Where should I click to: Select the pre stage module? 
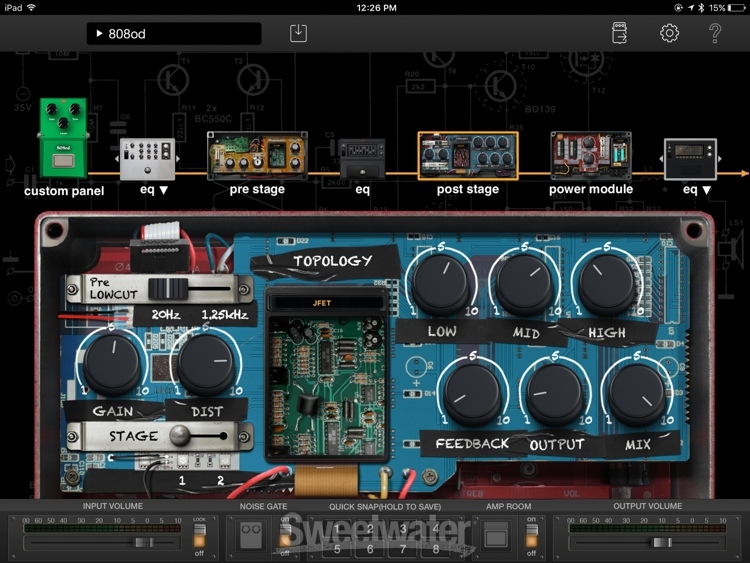(257, 156)
